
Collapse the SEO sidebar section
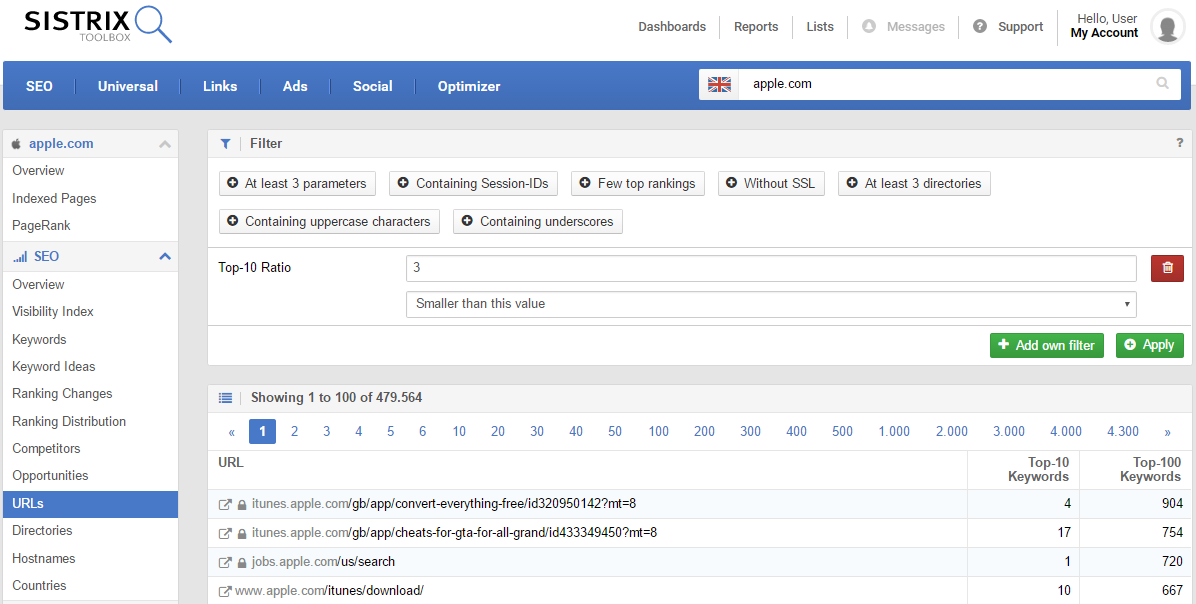click(165, 257)
